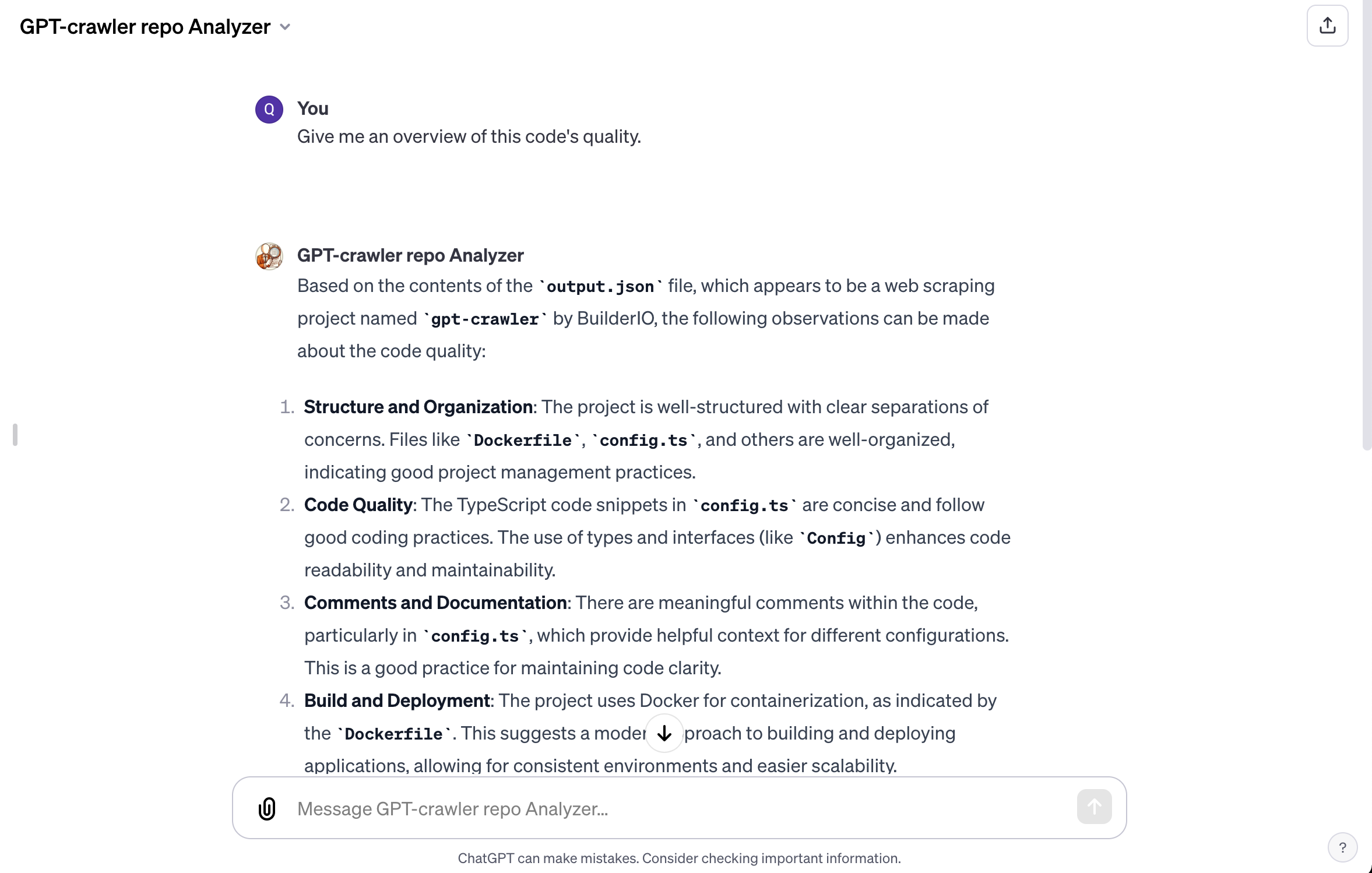Click the send message arrow button
This screenshot has height=873, width=1372.
[x=1094, y=807]
